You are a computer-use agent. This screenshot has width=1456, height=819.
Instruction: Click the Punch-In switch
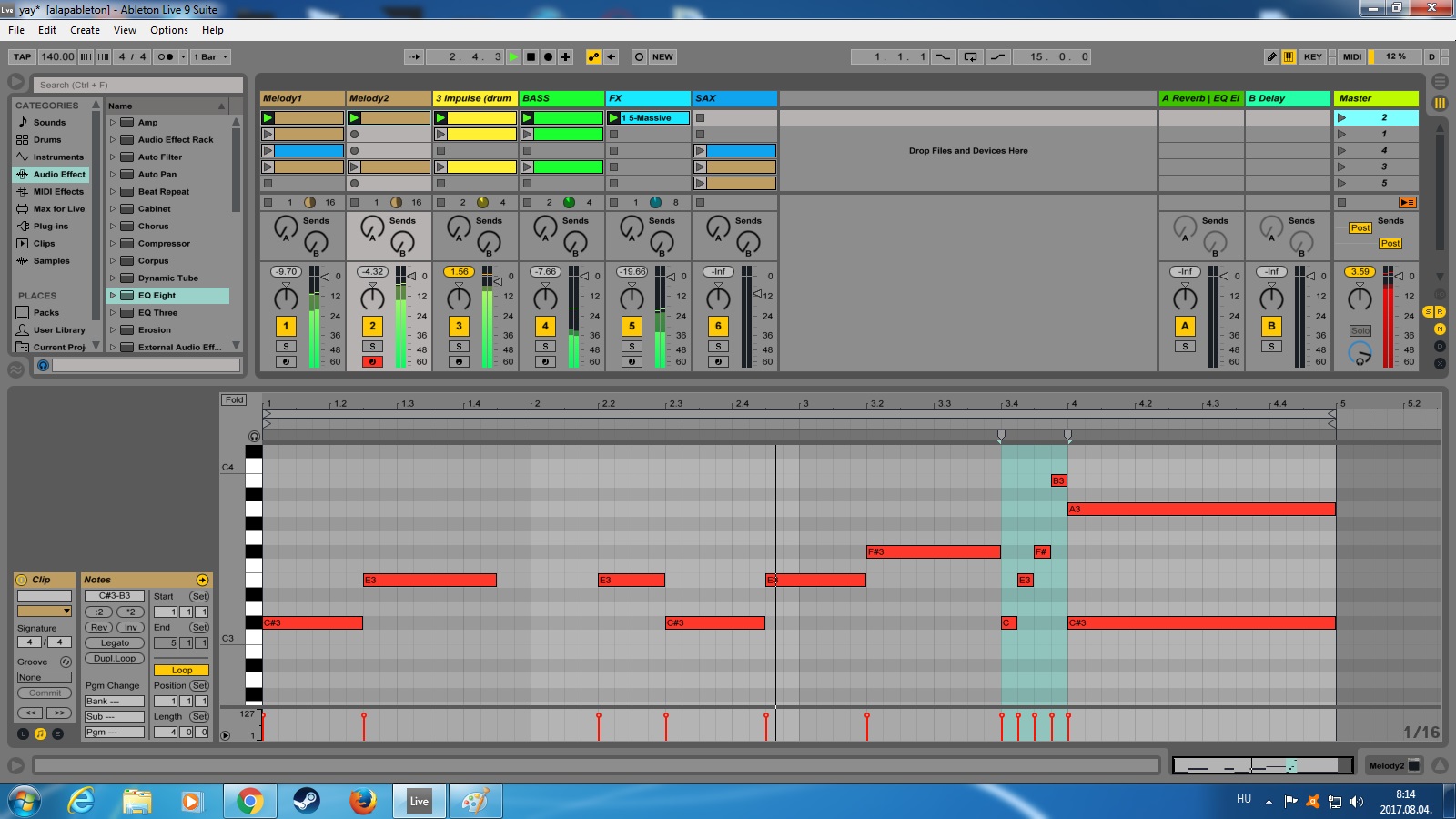tap(943, 56)
